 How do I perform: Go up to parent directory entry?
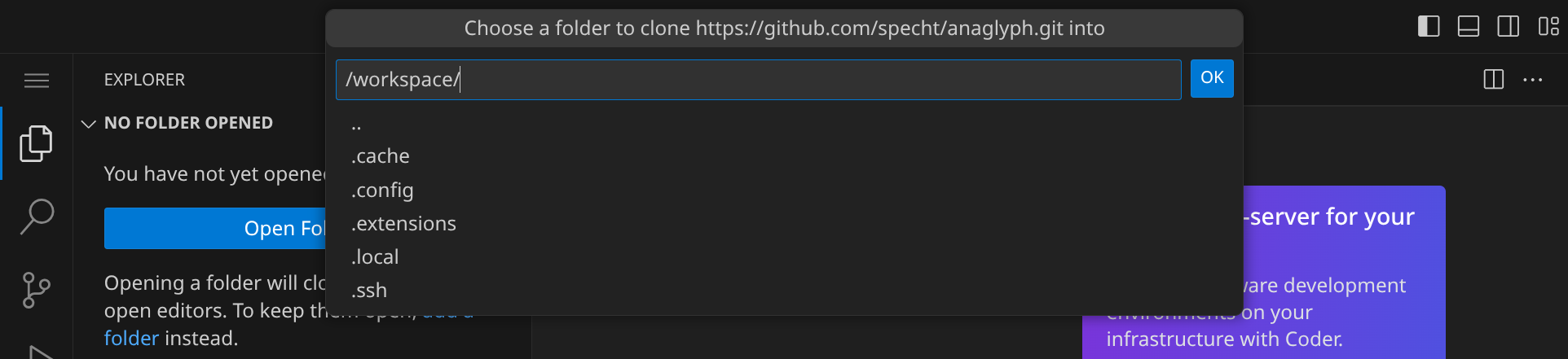coord(357,125)
